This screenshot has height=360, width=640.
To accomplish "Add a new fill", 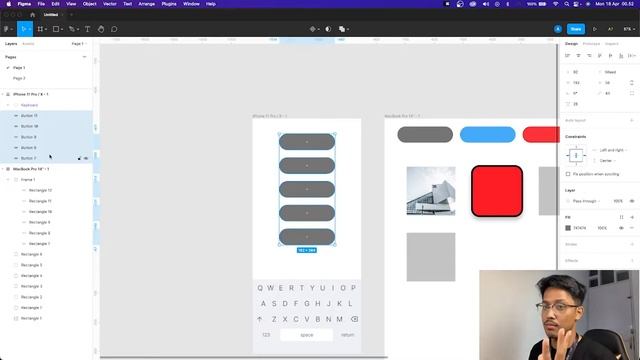I will click(632, 217).
